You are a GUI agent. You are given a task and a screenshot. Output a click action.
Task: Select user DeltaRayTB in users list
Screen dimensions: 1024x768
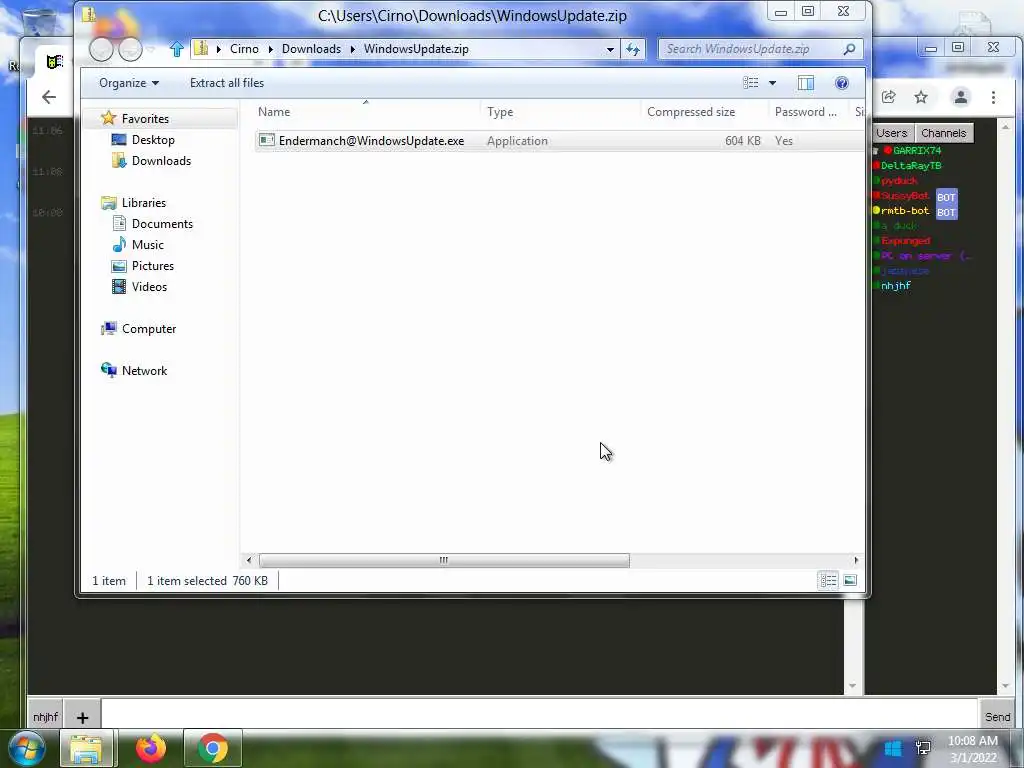(911, 166)
